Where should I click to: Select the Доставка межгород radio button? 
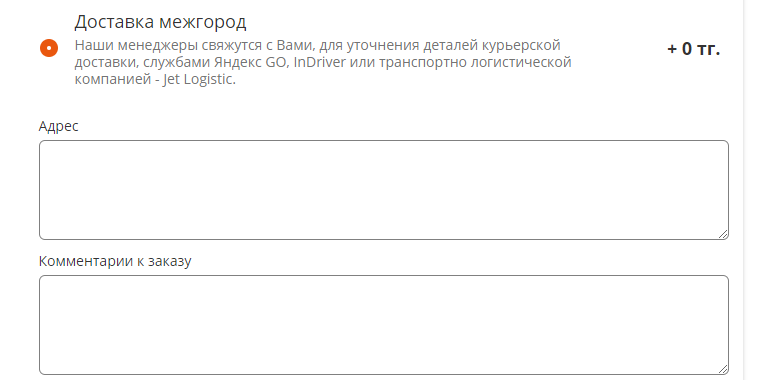pos(49,48)
